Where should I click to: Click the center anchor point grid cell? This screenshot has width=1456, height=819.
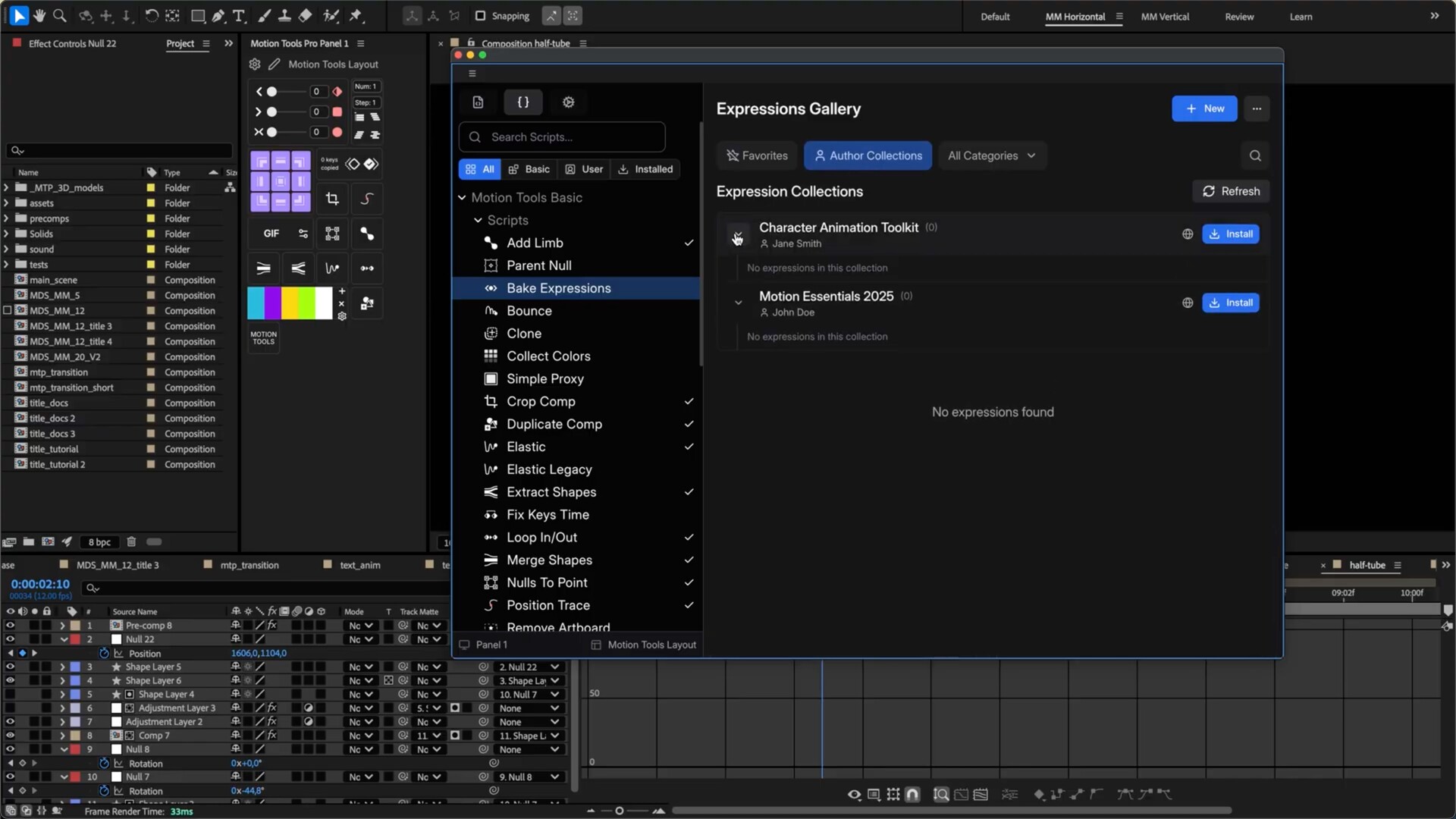pos(281,181)
